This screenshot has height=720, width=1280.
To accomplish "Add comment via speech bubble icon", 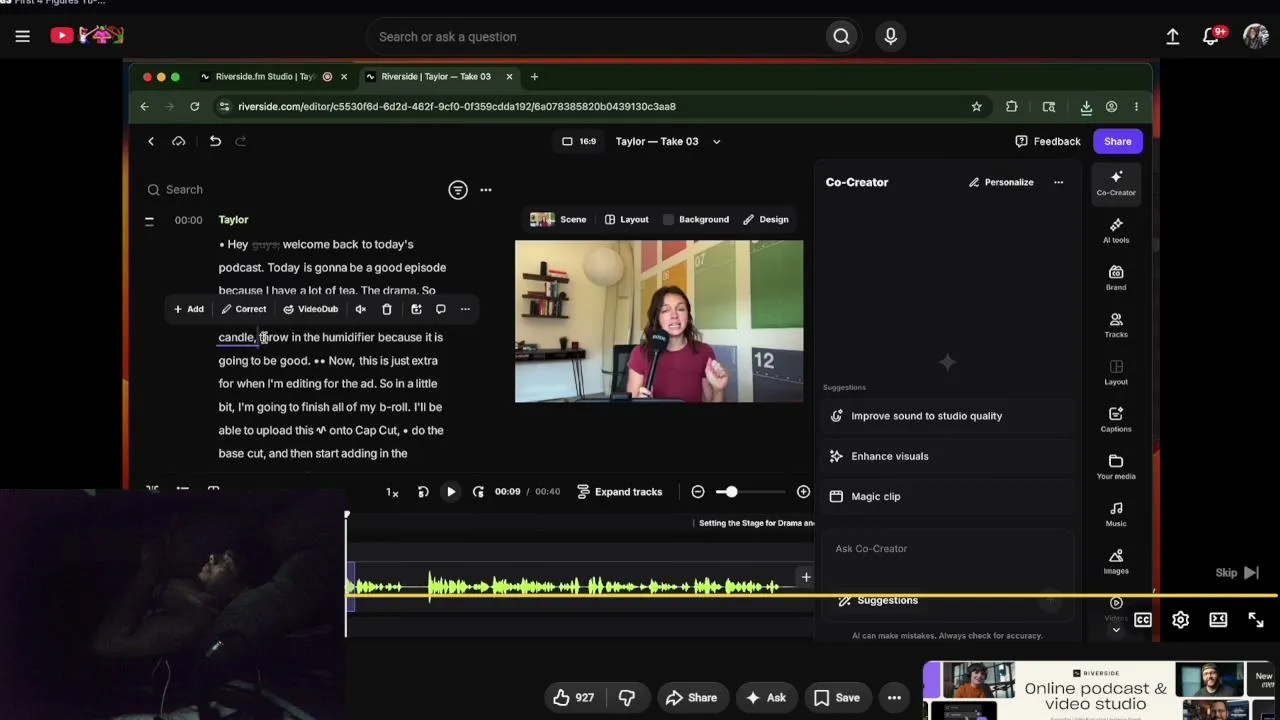I will 440,309.
